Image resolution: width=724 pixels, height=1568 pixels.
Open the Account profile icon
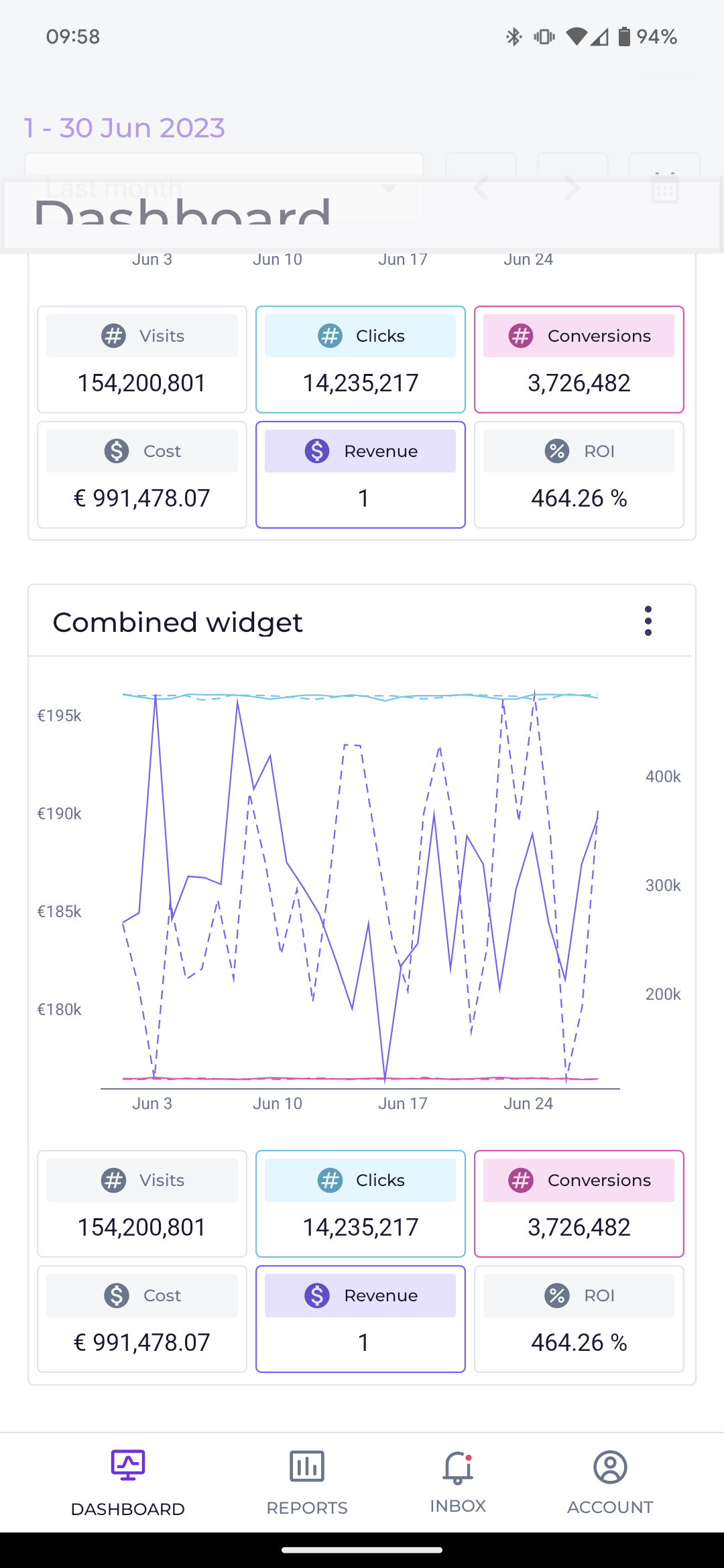pyautogui.click(x=609, y=1467)
